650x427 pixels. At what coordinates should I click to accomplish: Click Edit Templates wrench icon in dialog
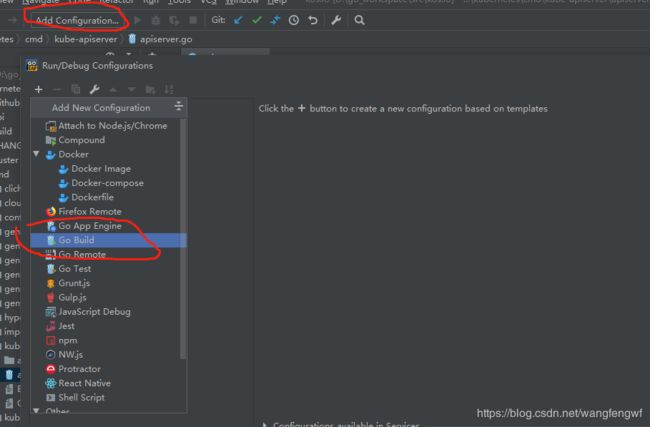pos(95,90)
